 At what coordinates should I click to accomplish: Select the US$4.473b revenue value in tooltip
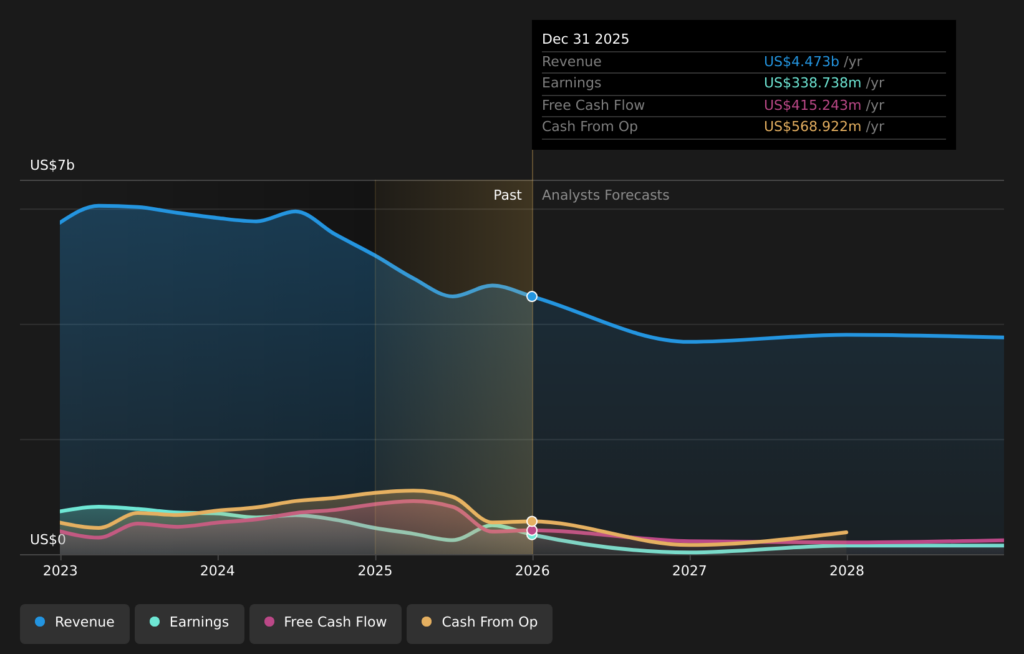(801, 61)
